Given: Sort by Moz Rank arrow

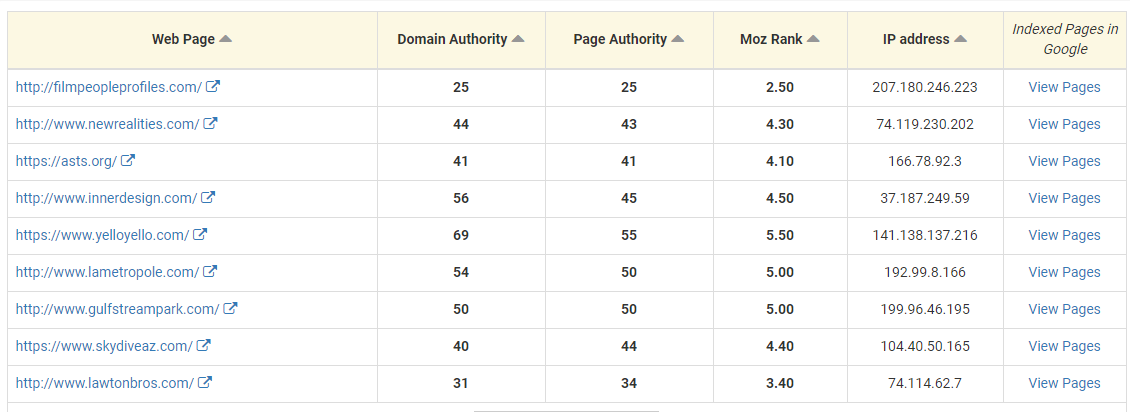Looking at the screenshot, I should [x=813, y=39].
